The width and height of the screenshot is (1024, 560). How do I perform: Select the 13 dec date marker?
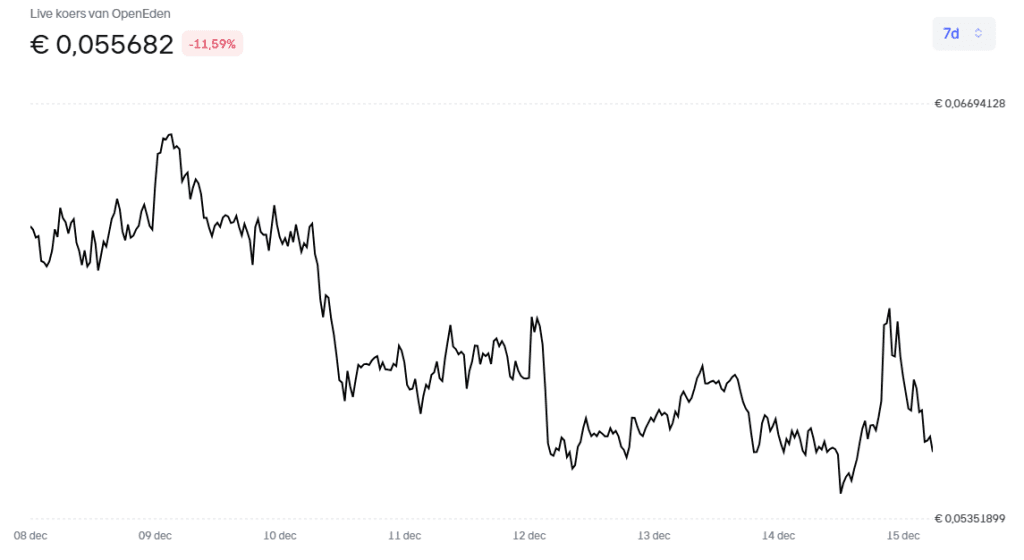point(653,536)
